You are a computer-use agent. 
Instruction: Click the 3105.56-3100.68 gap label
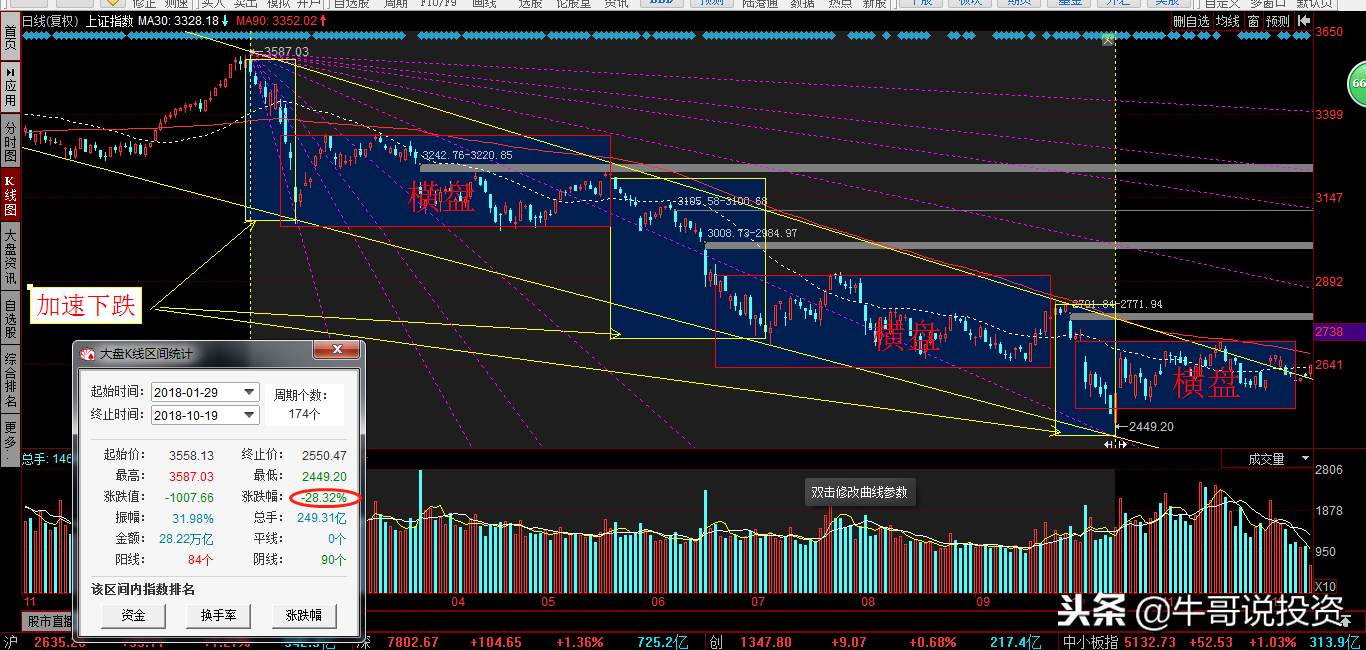[722, 201]
